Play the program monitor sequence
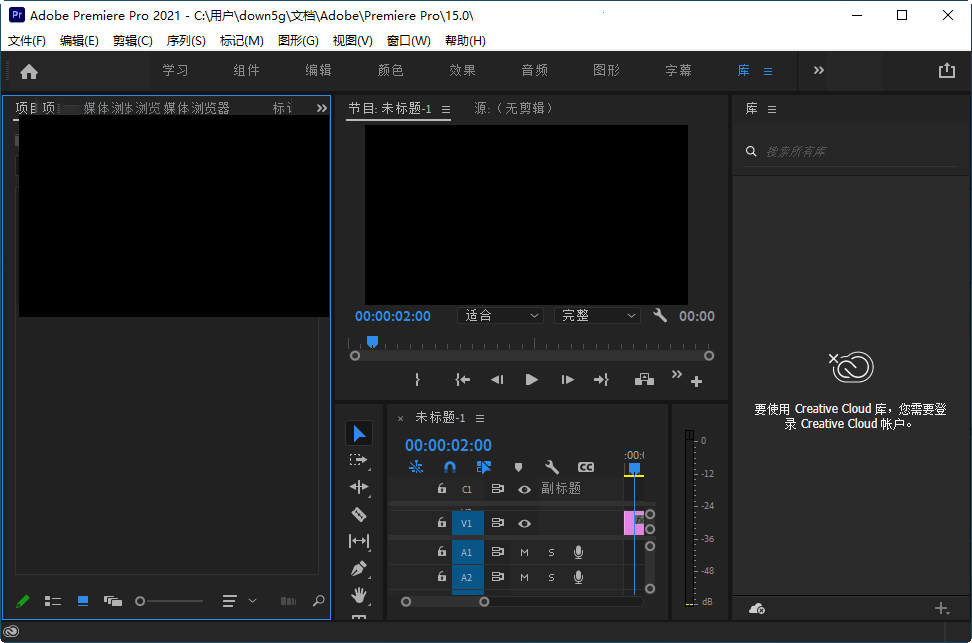The height and width of the screenshot is (643, 972). click(531, 379)
